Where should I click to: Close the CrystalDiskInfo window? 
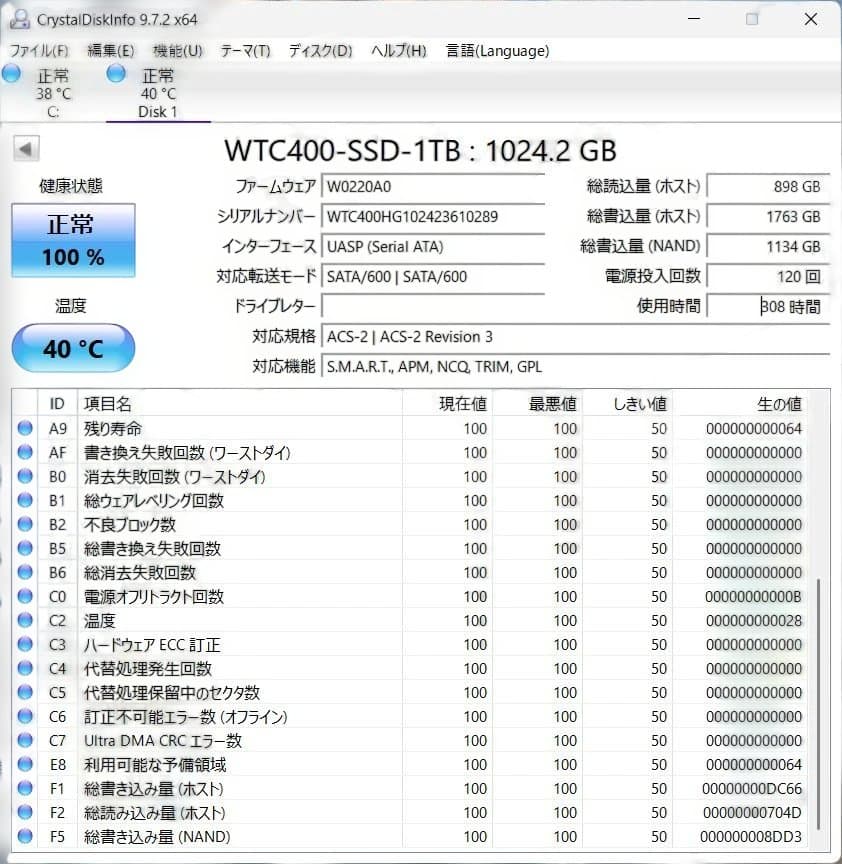click(811, 19)
